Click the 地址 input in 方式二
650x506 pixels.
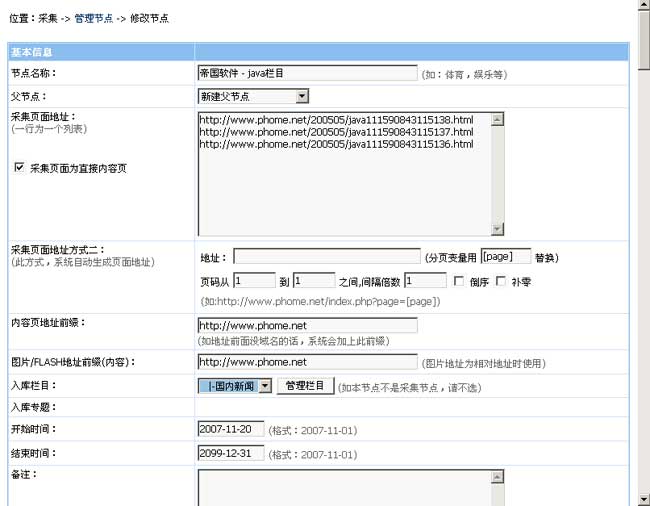click(327, 257)
